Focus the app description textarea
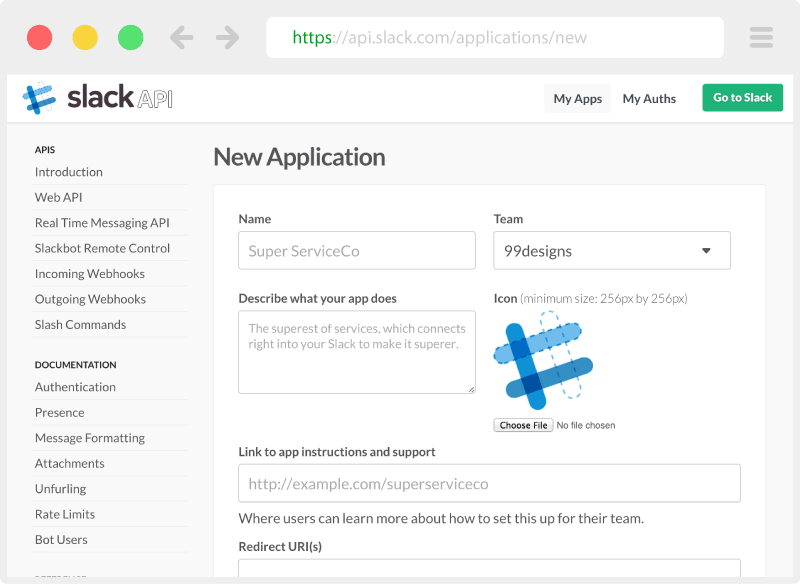This screenshot has height=584, width=800. pyautogui.click(x=357, y=352)
